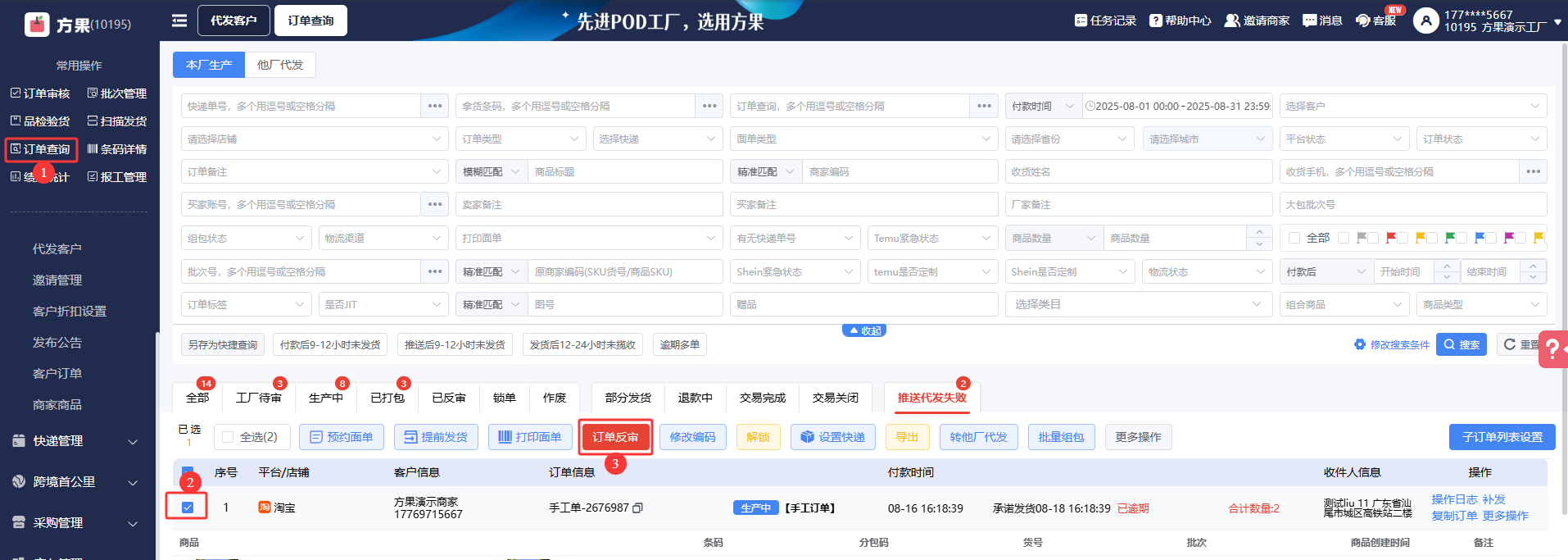Click gear icon for 修改搜索条件

pyautogui.click(x=1360, y=345)
